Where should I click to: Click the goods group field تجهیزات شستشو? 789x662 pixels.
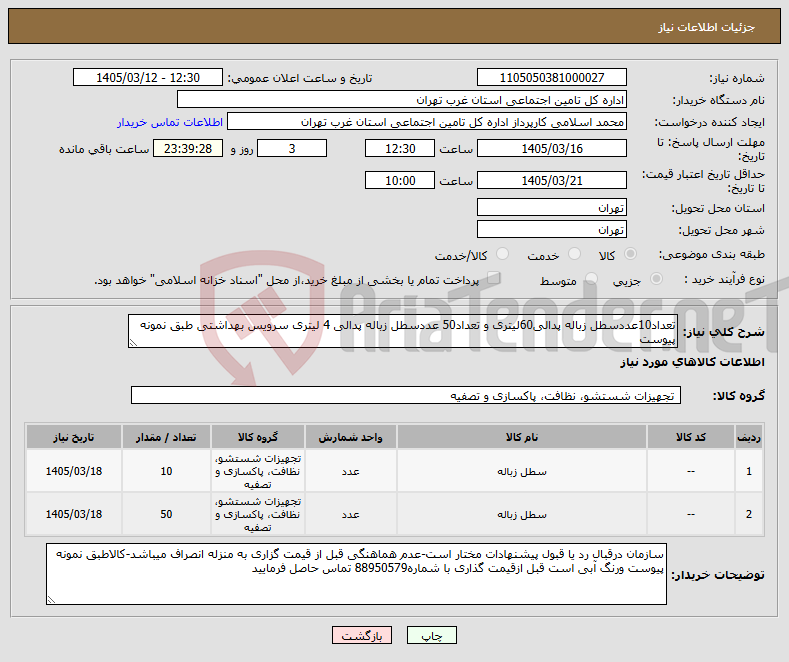point(406,395)
